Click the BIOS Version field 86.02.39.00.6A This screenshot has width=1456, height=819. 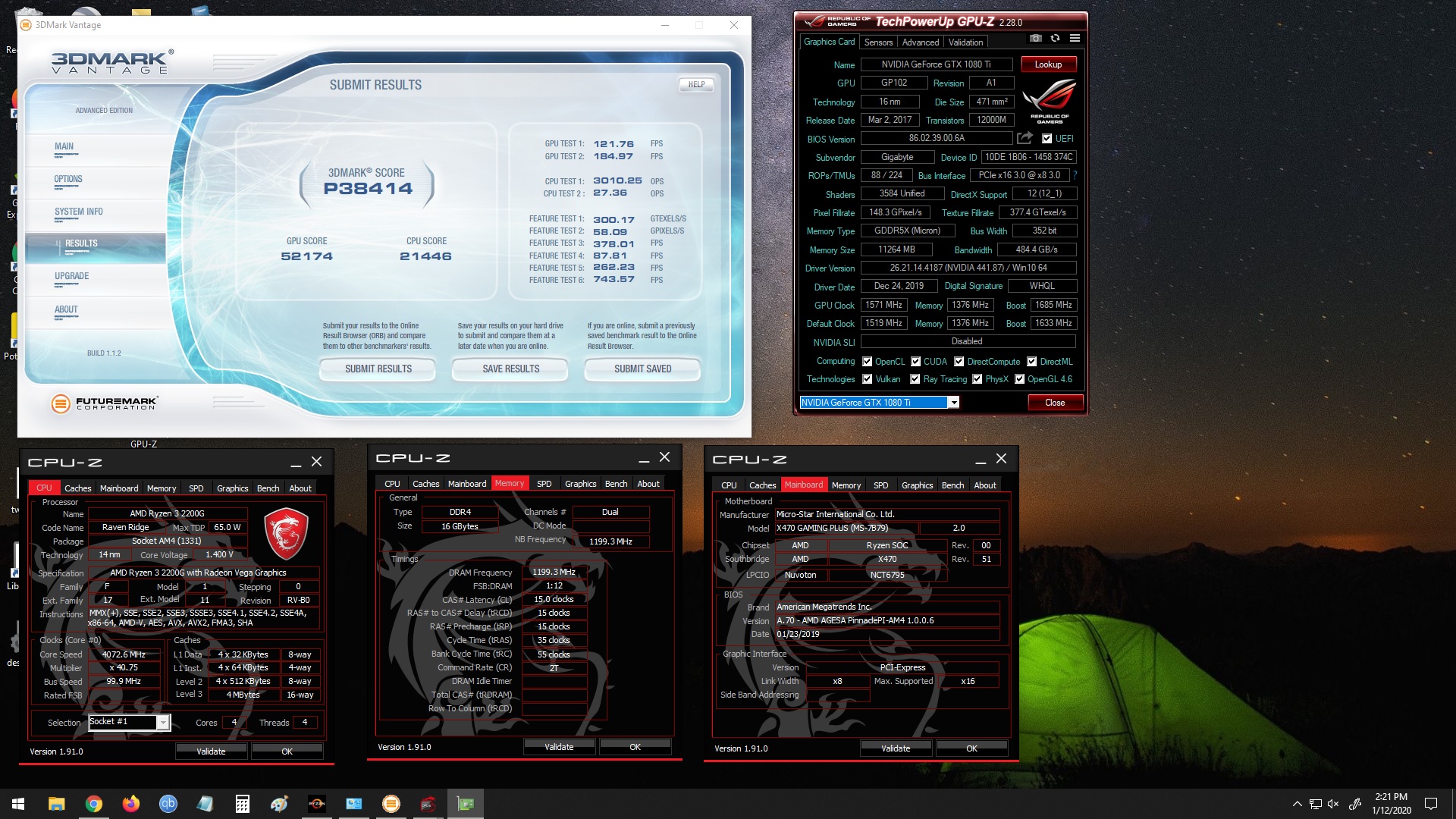936,139
